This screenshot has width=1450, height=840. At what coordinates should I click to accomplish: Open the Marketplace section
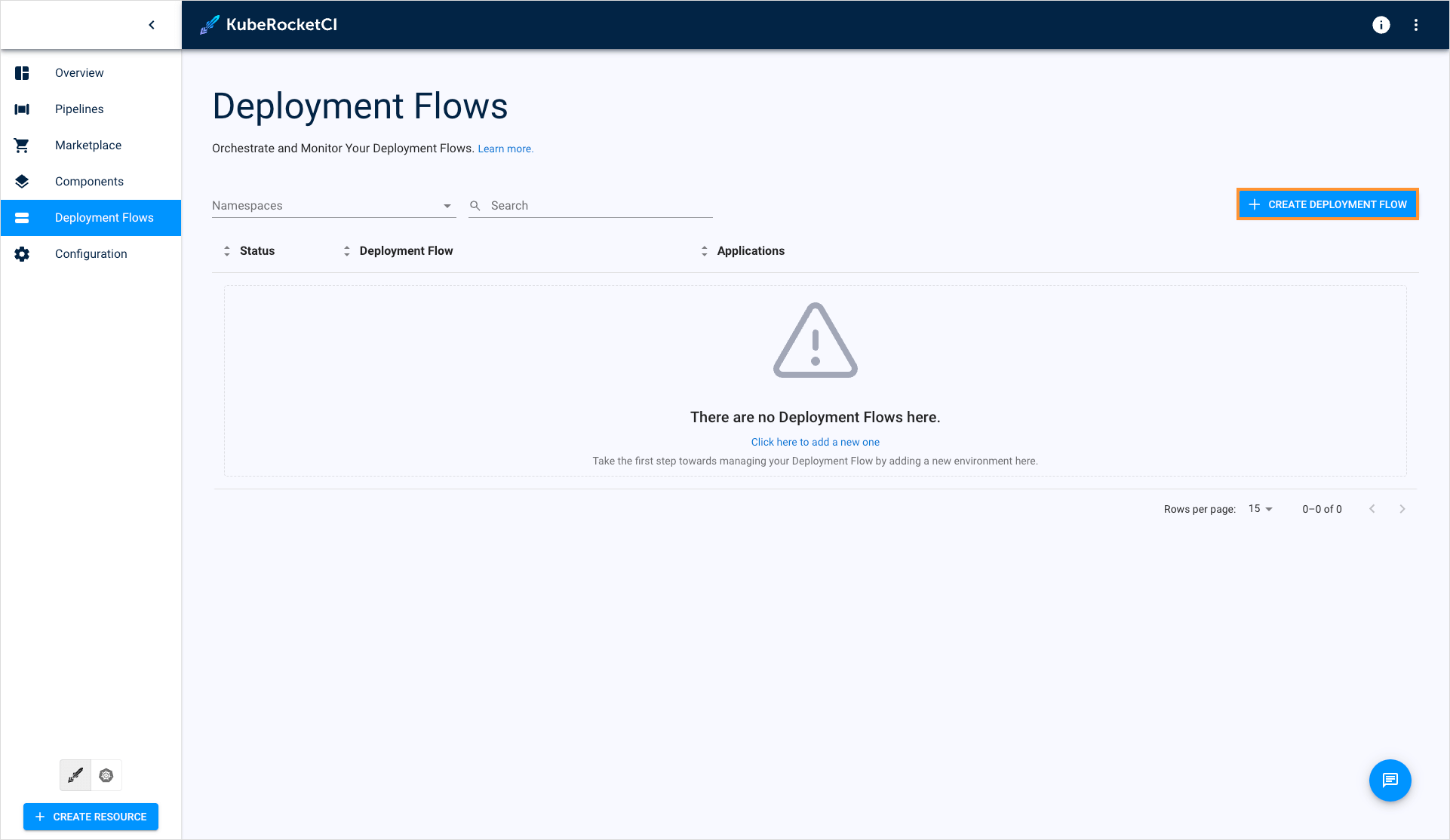[x=88, y=145]
